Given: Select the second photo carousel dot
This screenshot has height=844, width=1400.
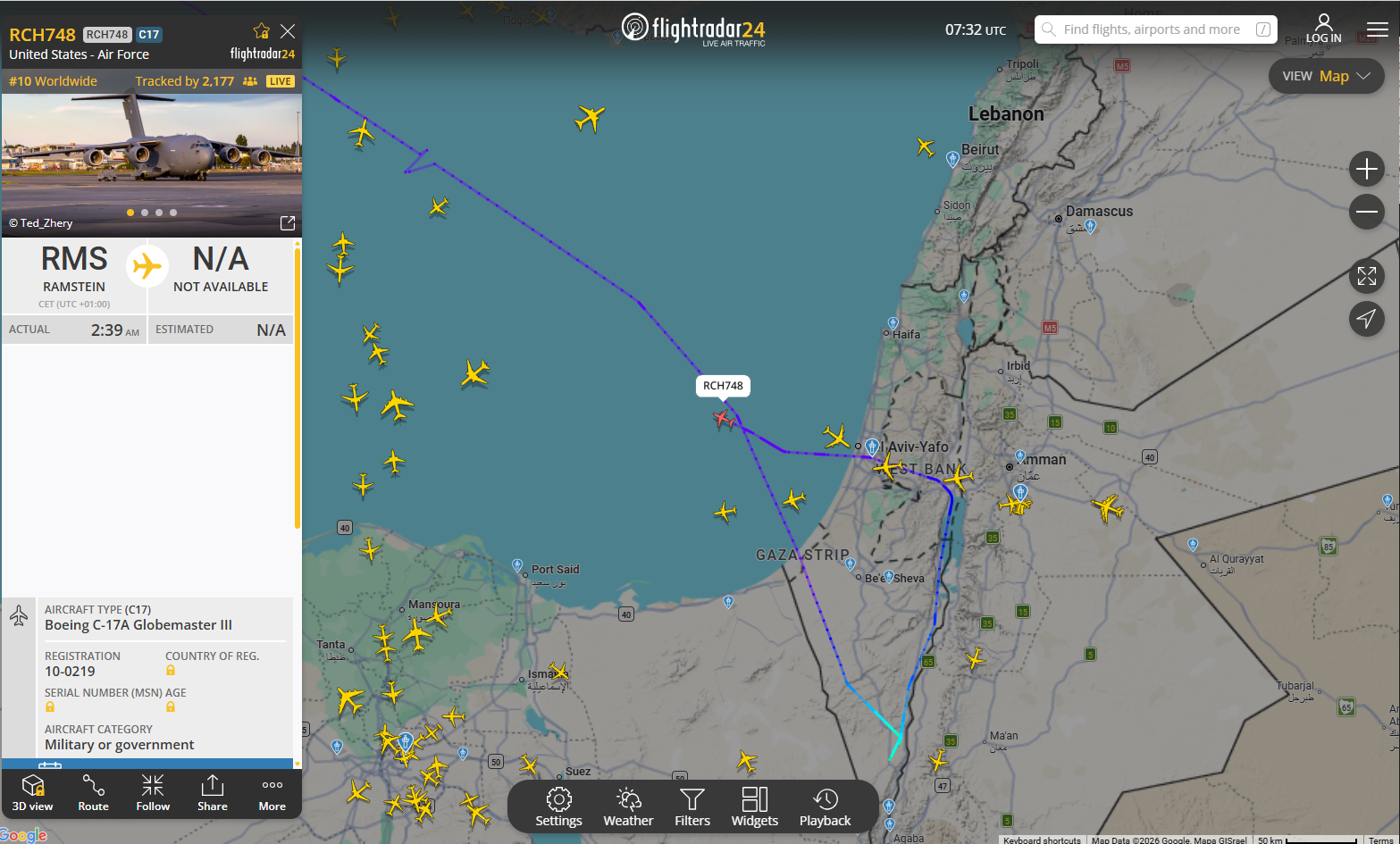Looking at the screenshot, I should pos(145,213).
